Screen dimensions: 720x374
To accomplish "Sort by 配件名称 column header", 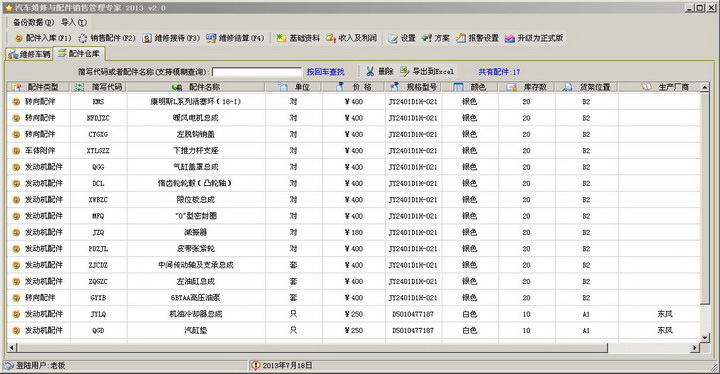I will pyautogui.click(x=196, y=87).
